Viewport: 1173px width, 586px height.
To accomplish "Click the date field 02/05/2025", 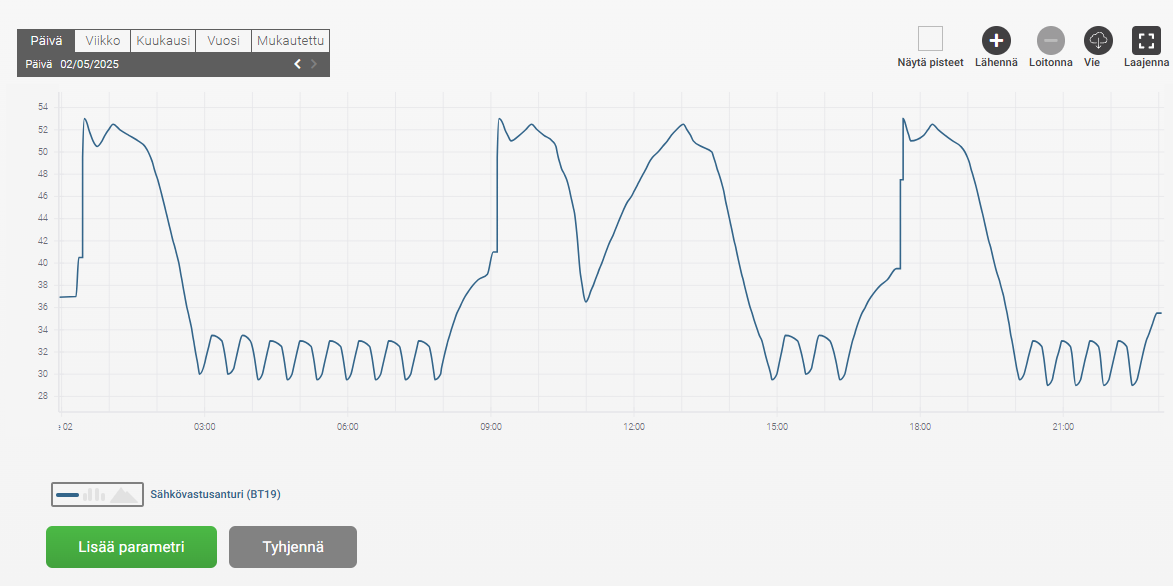I will 90,64.
